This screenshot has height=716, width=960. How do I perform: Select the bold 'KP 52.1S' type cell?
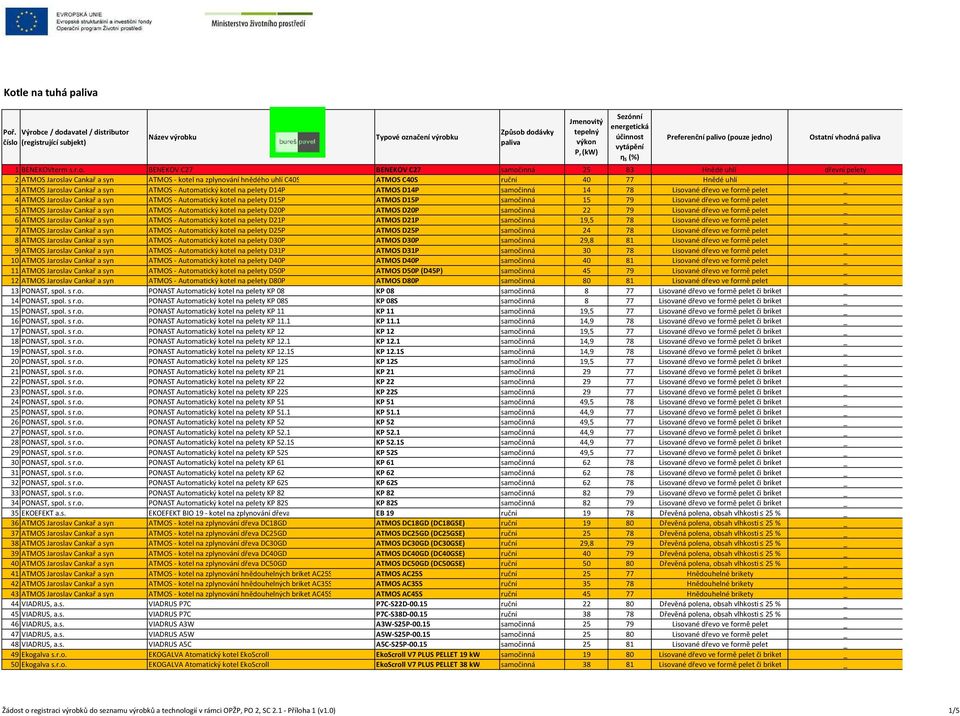[437, 442]
